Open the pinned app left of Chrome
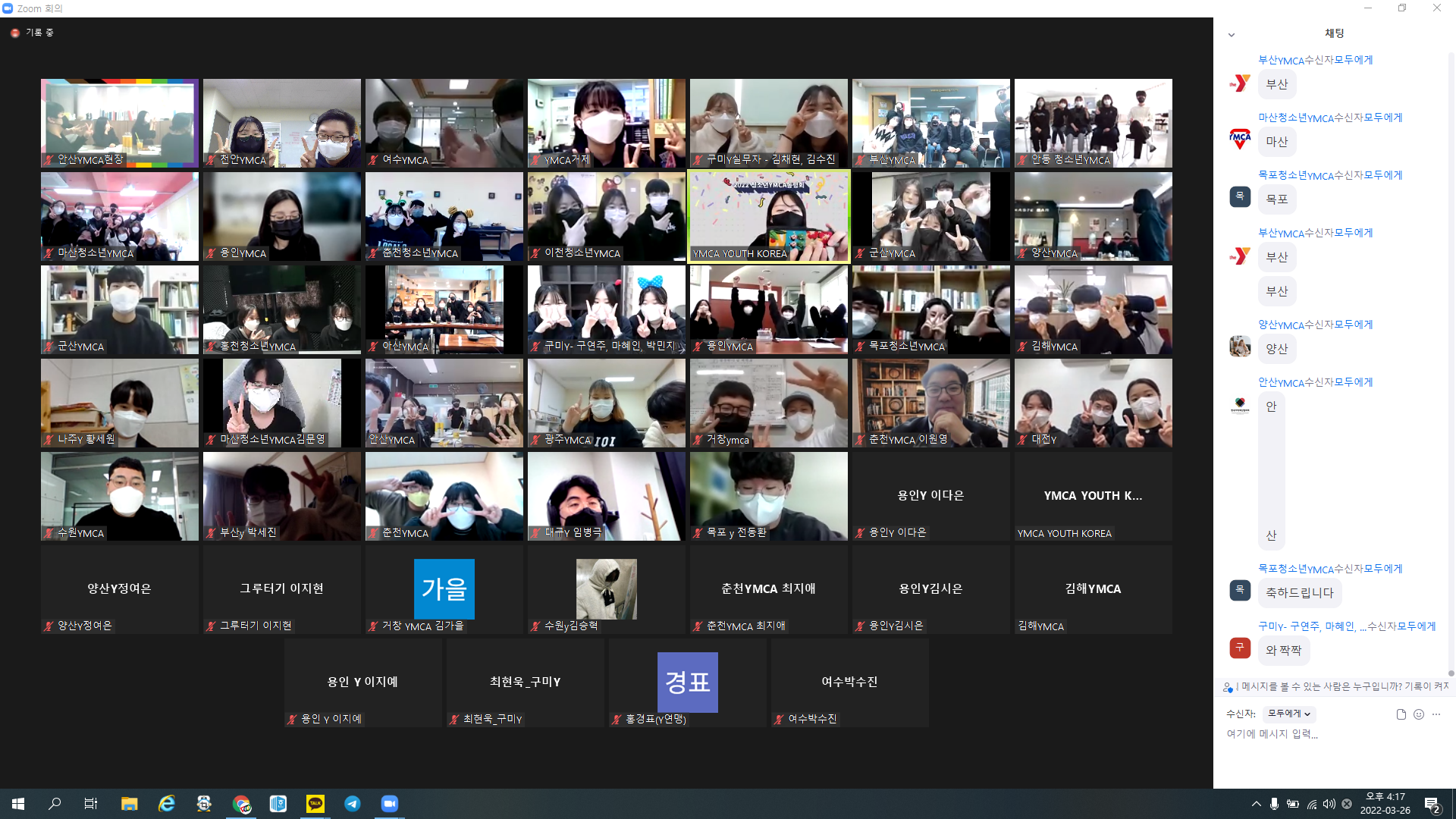 point(204,804)
